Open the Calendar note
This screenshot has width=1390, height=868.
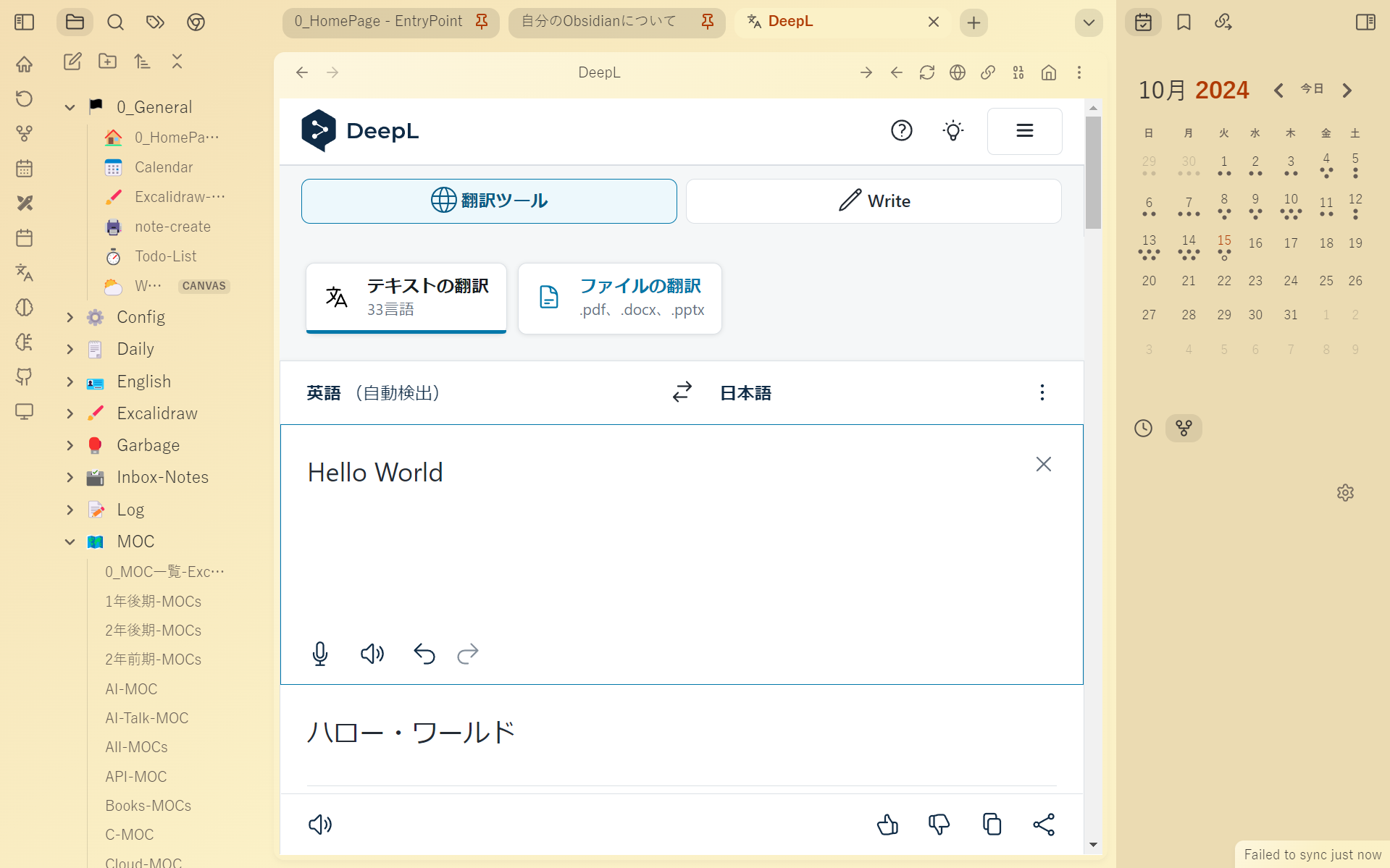click(x=164, y=167)
